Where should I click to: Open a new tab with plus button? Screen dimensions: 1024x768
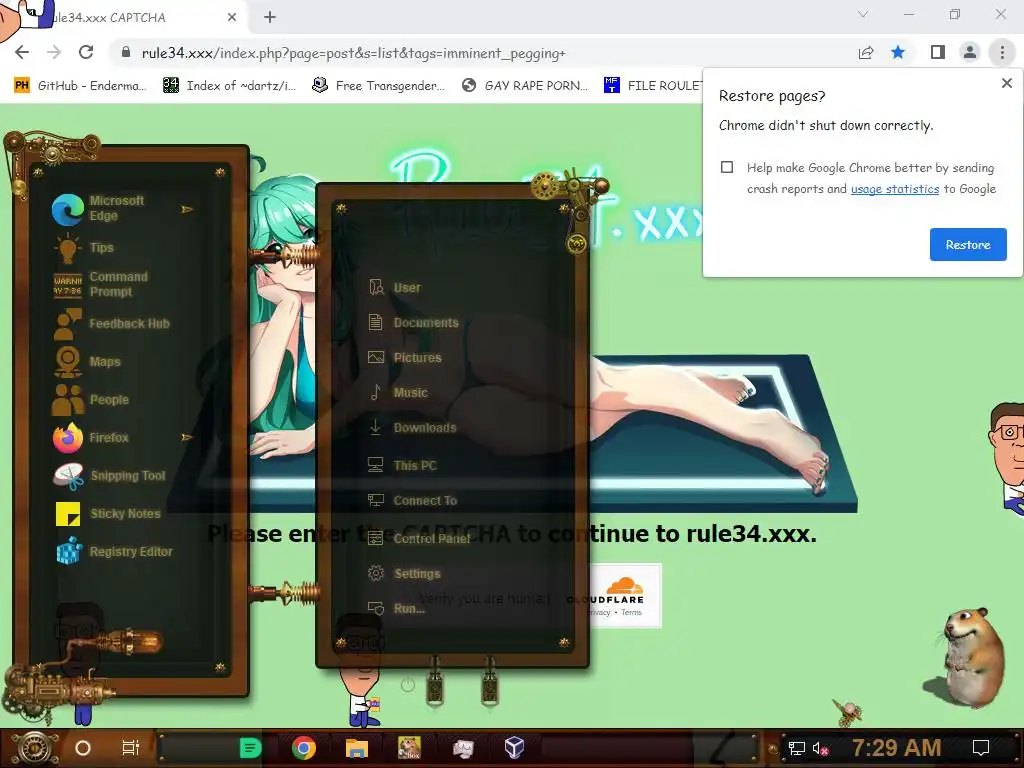tap(270, 18)
